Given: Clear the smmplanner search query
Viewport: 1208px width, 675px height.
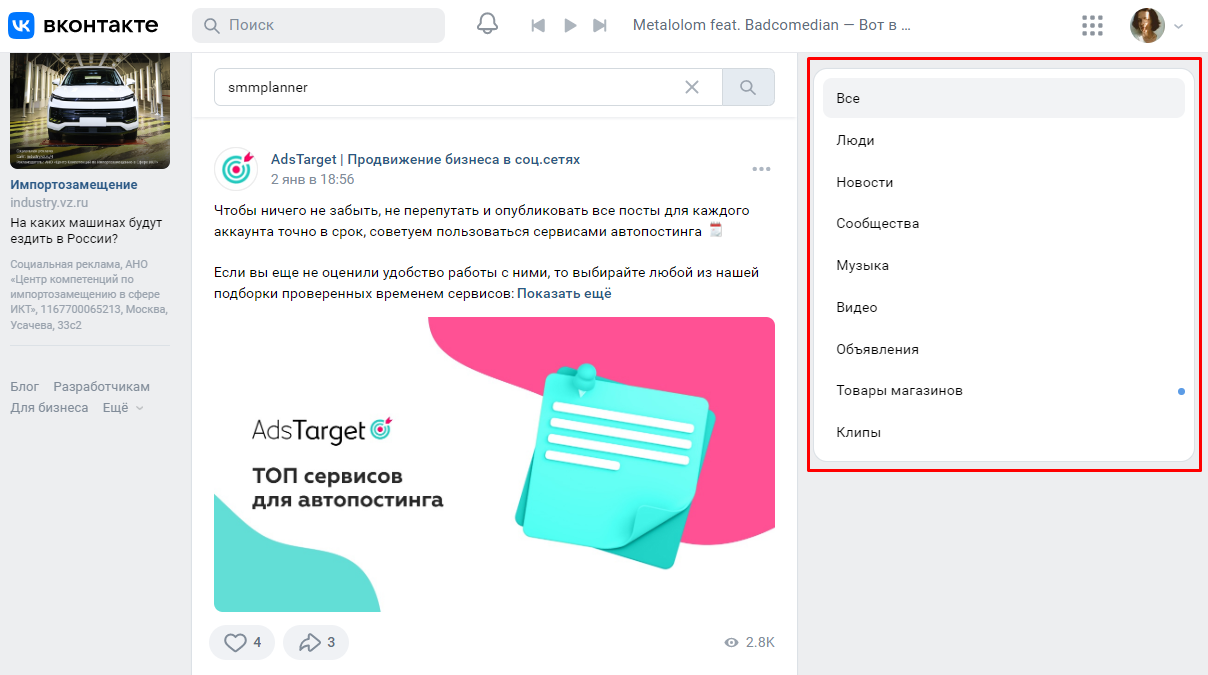Looking at the screenshot, I should [x=692, y=87].
